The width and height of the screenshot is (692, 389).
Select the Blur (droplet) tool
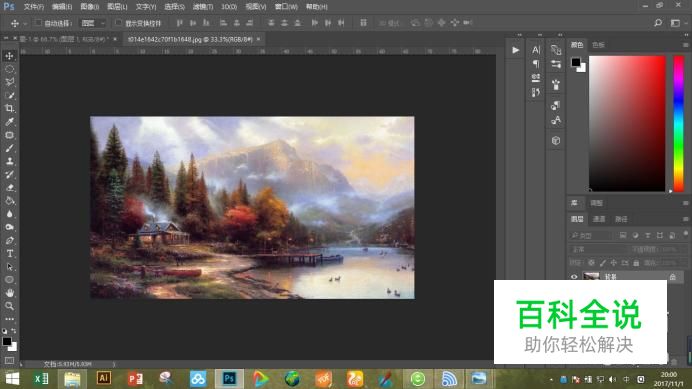pyautogui.click(x=9, y=214)
